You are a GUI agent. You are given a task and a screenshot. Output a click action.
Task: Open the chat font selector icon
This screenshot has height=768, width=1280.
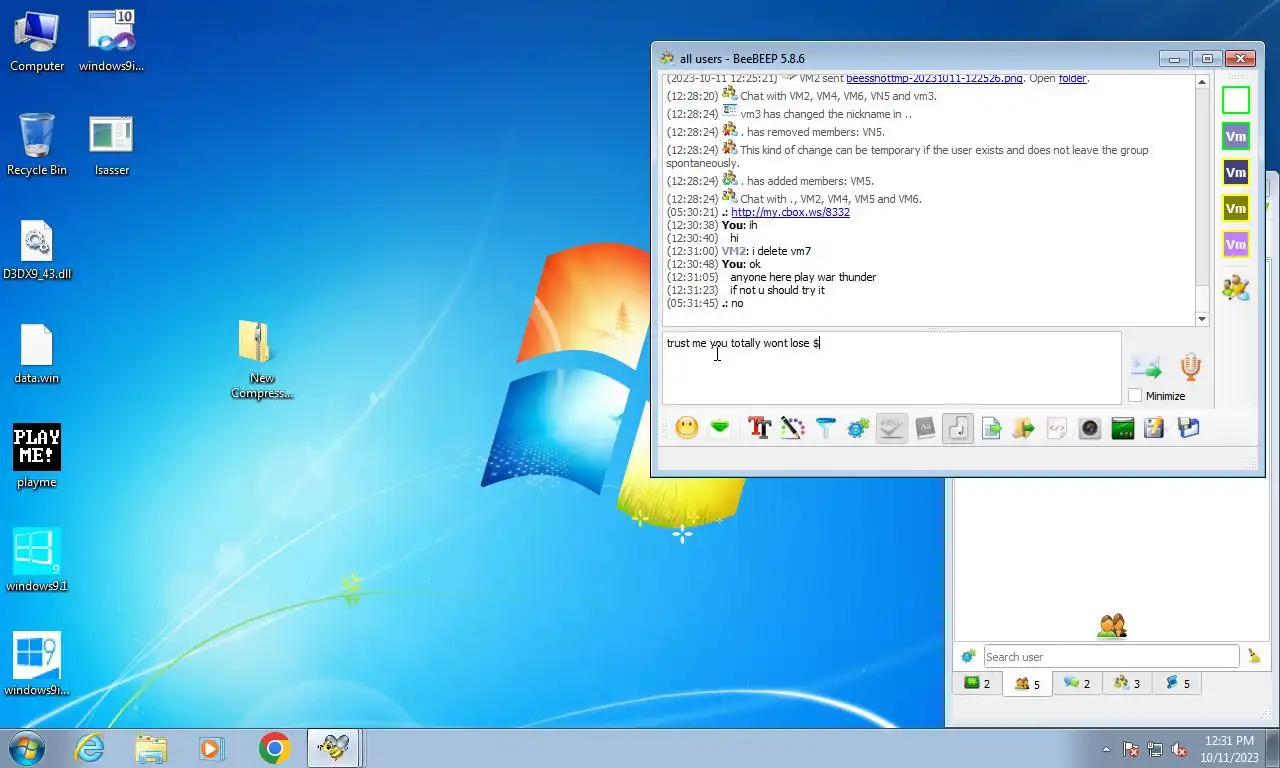(759, 428)
